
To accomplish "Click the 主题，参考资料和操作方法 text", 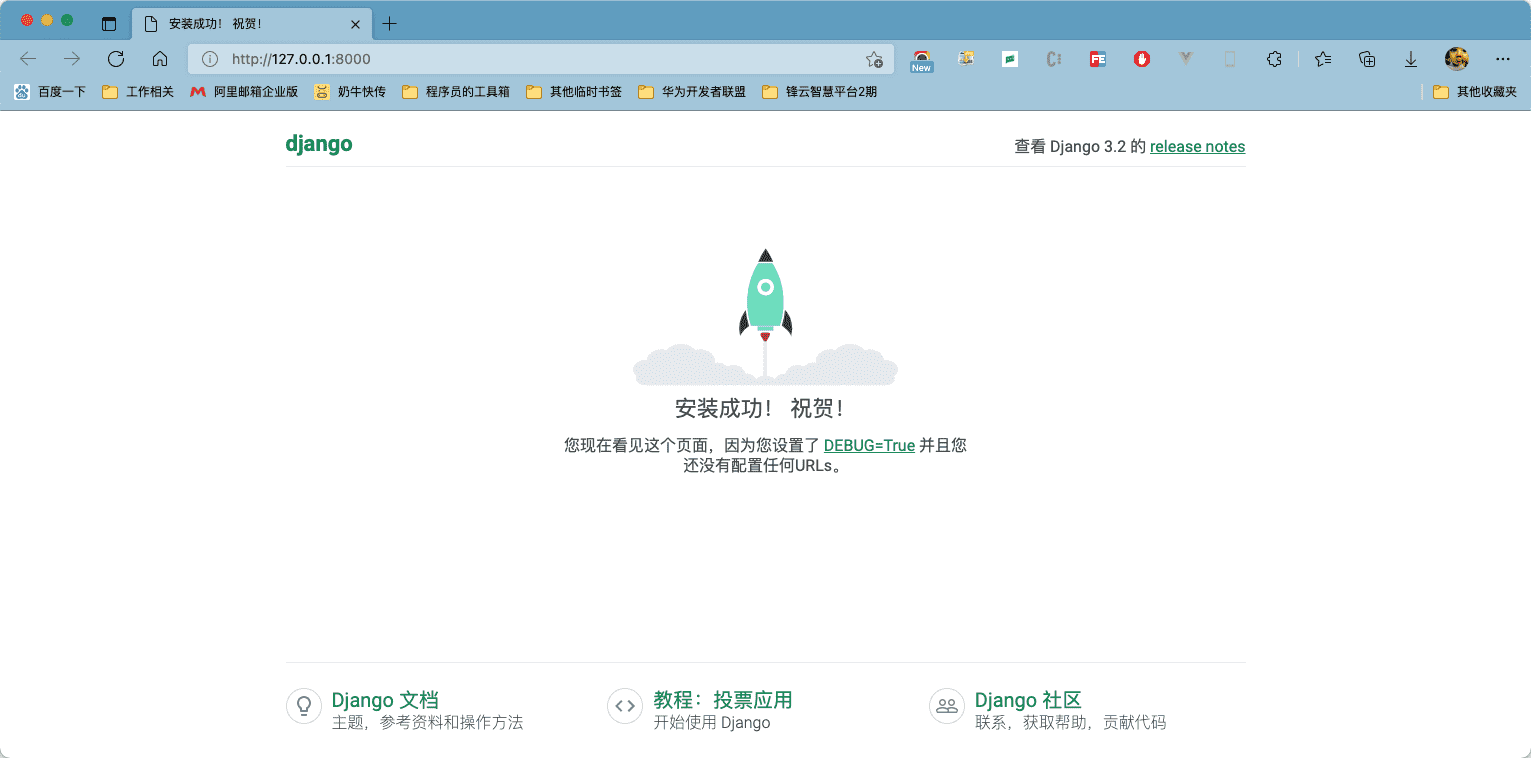I will [x=427, y=723].
